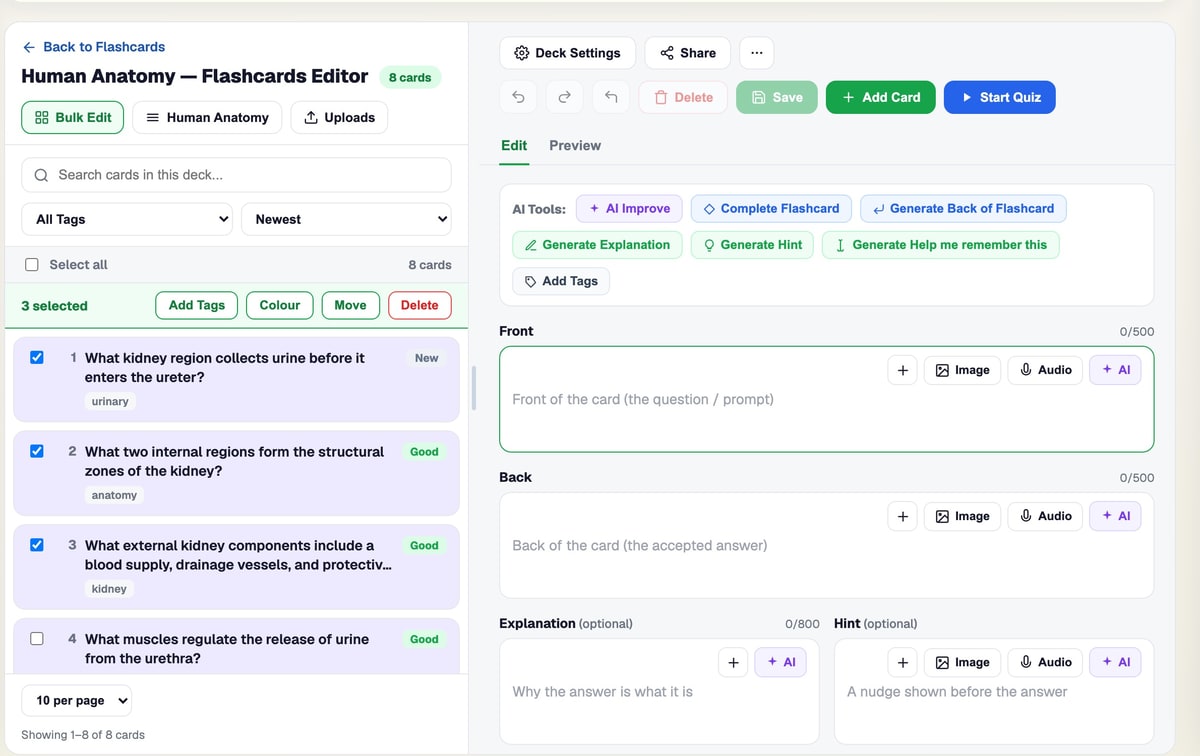This screenshot has width=1200, height=756.
Task: Click the kidney tag on card 3
Action: pyautogui.click(x=109, y=589)
